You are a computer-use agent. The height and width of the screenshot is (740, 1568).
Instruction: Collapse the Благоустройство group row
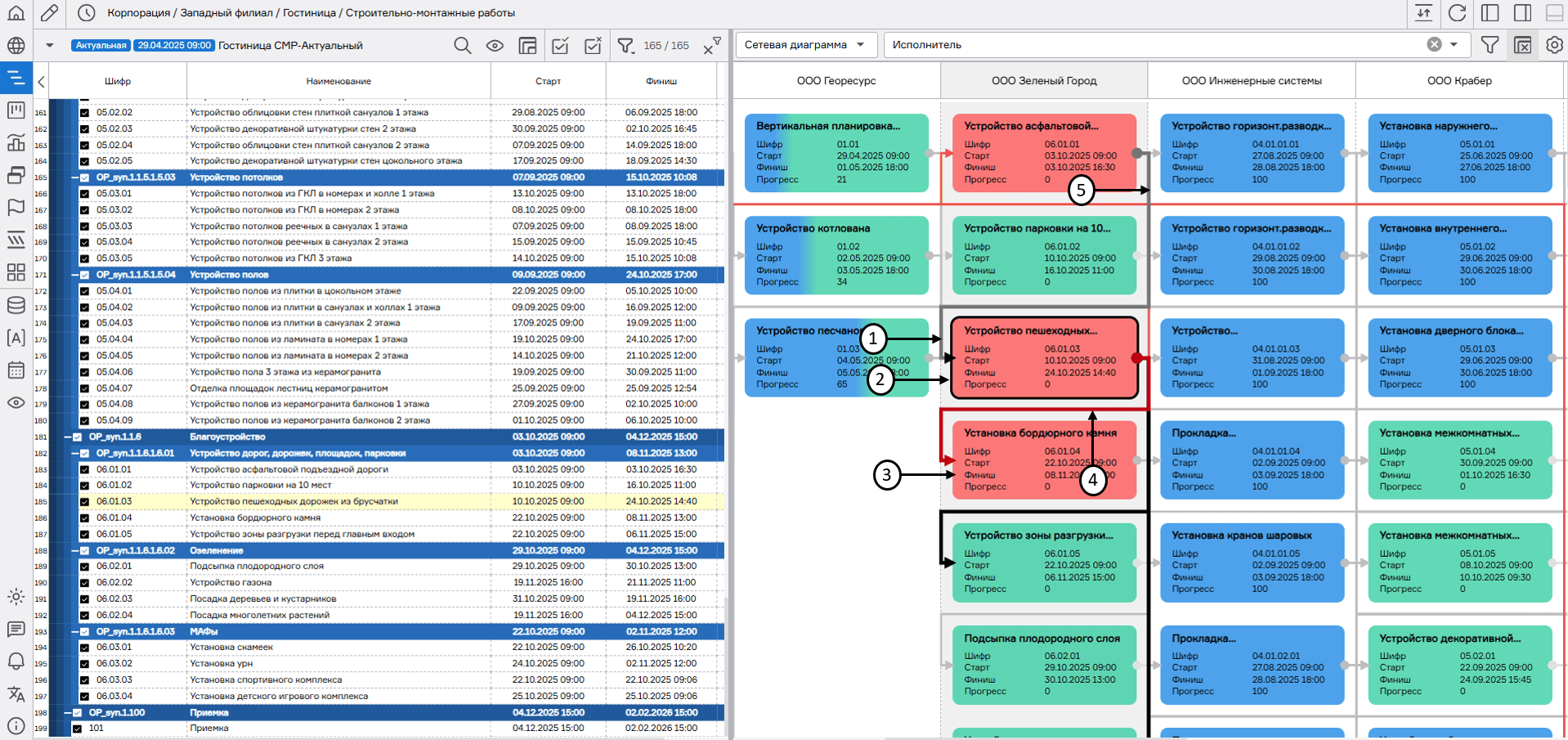click(x=69, y=437)
